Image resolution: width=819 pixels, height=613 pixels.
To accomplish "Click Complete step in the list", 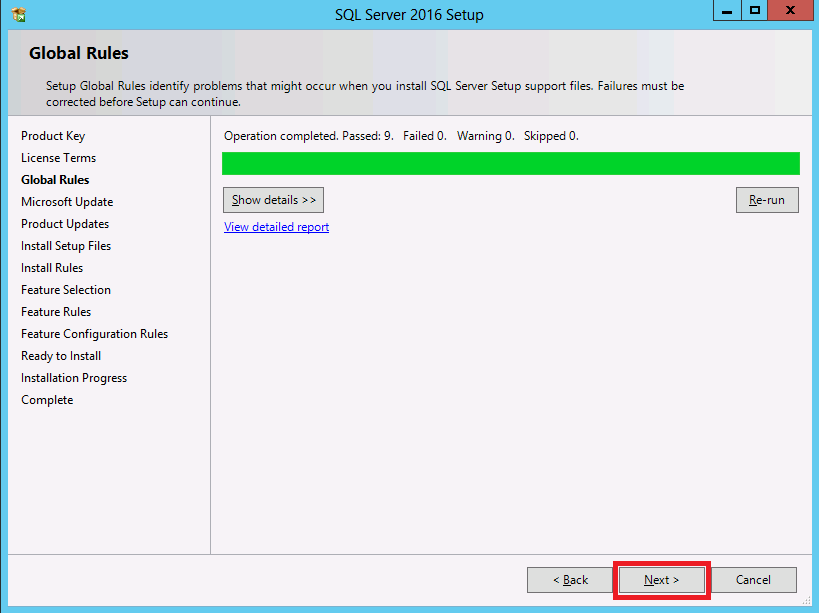I will coord(47,400).
